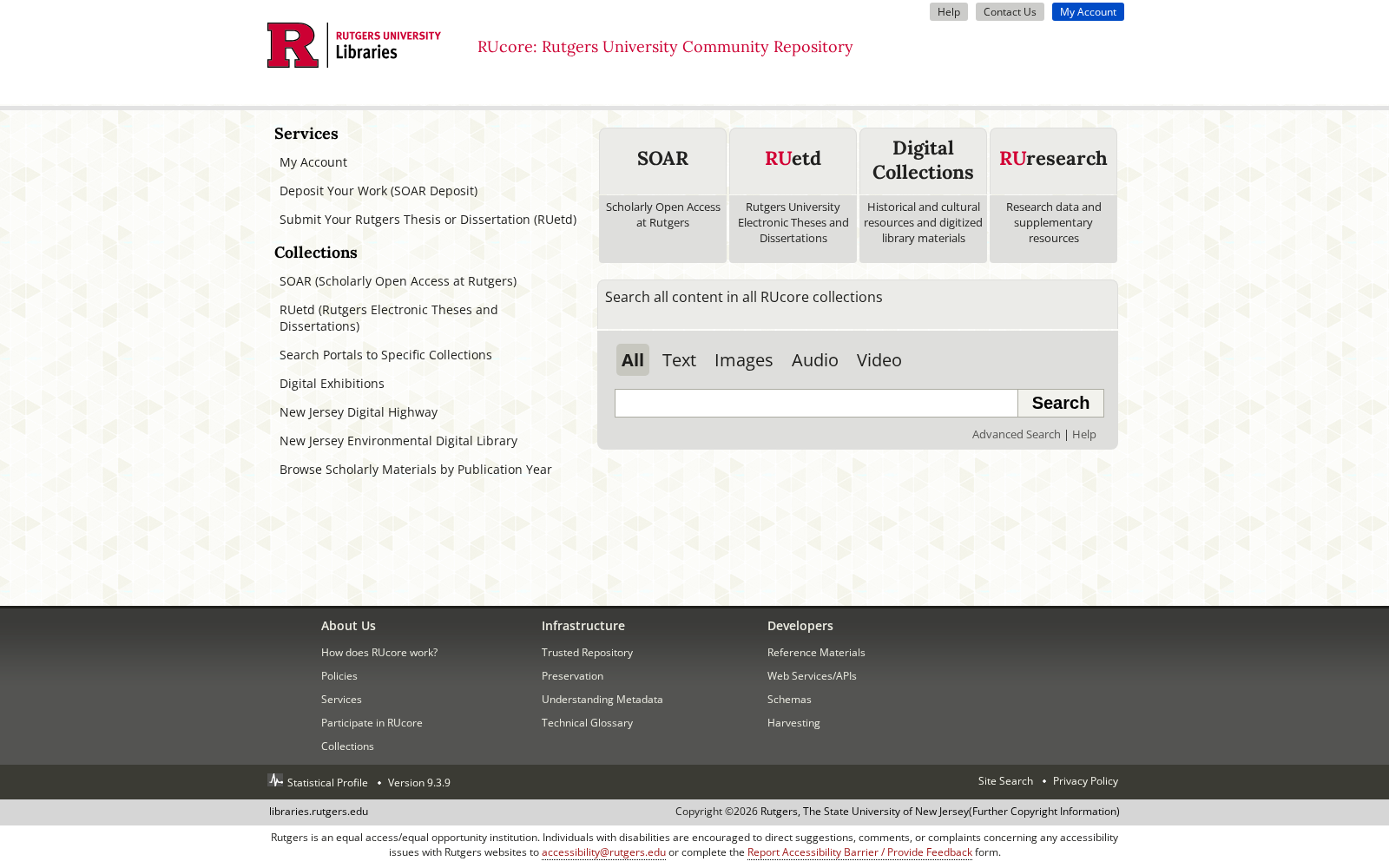The image size is (1389, 868).
Task: Select the Text search tab
Action: click(x=679, y=360)
